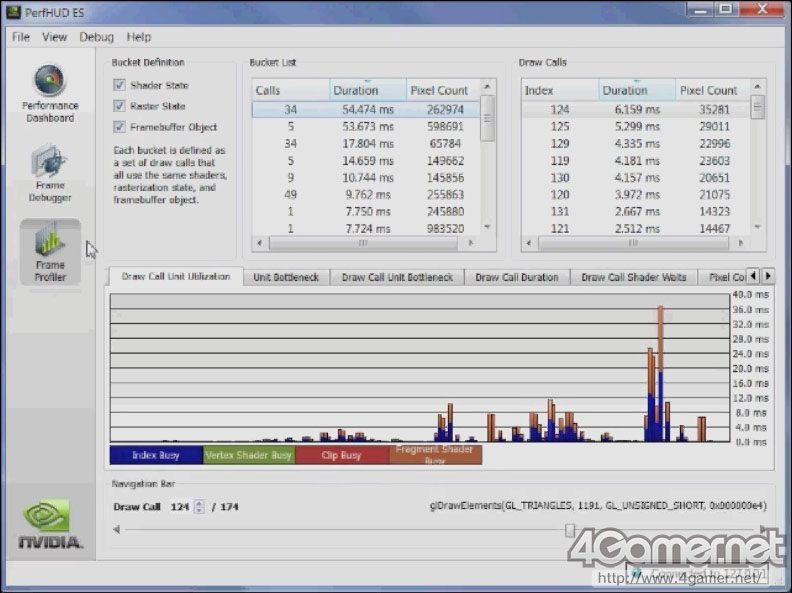
Task: Select bucket row with 54.474 ms duration
Action: click(366, 110)
